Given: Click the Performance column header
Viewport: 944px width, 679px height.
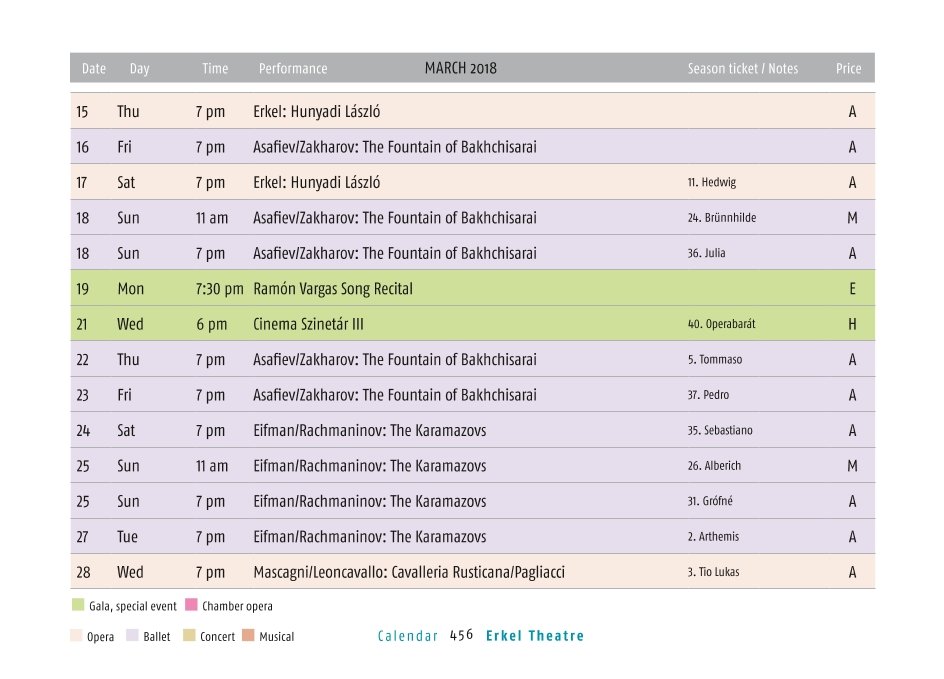Looking at the screenshot, I should (292, 69).
